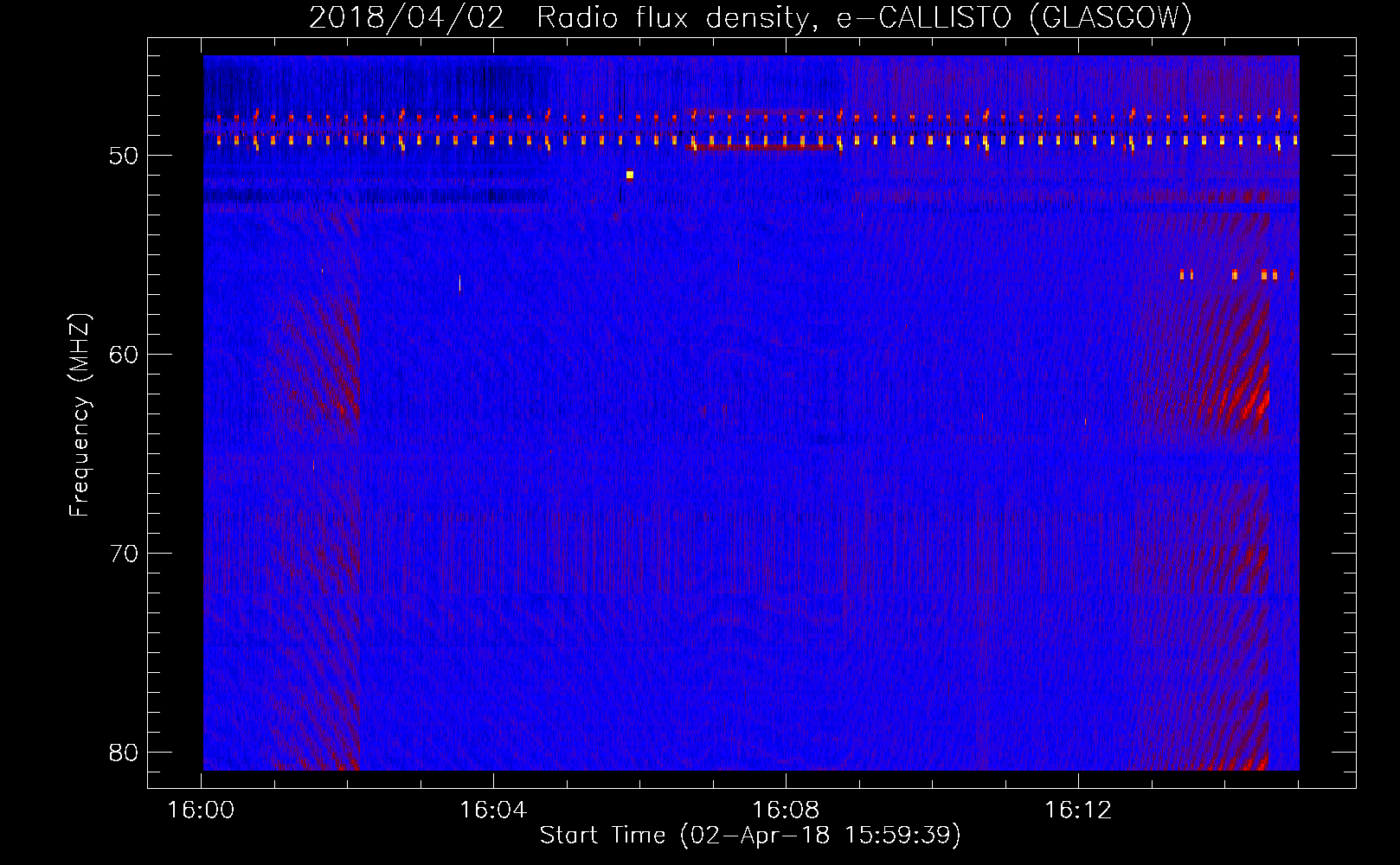Click the plot title mentioning e-CALLISTO (GLASGOW)
Screen dimensions: 1400x865
[750, 17]
